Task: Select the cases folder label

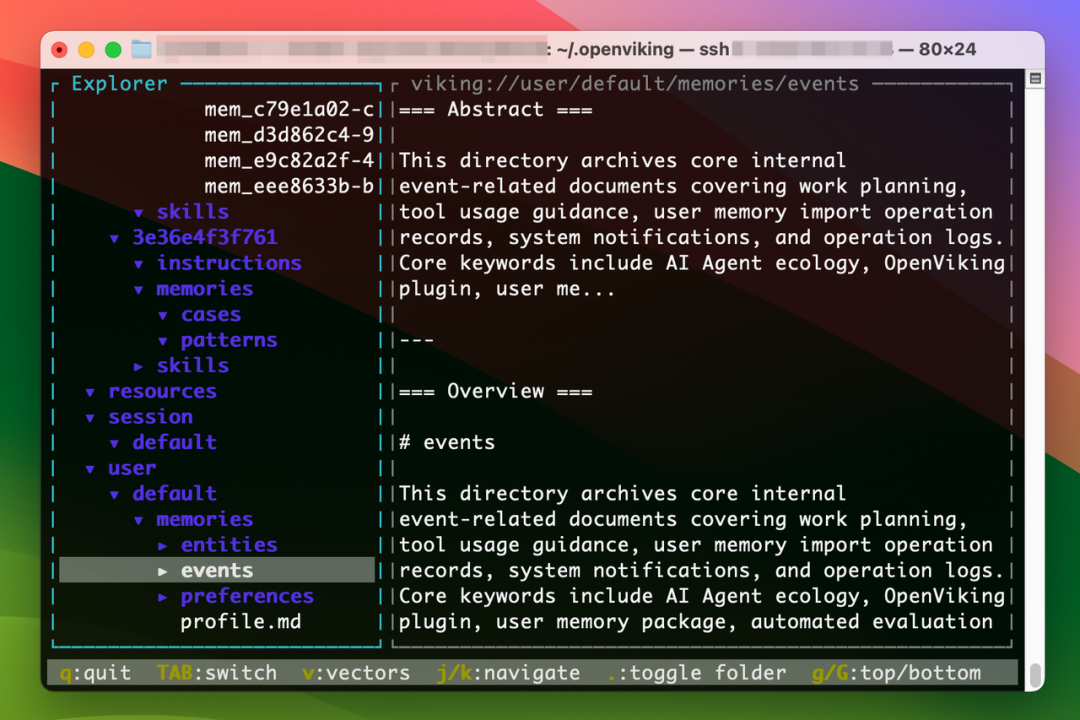Action: (211, 315)
